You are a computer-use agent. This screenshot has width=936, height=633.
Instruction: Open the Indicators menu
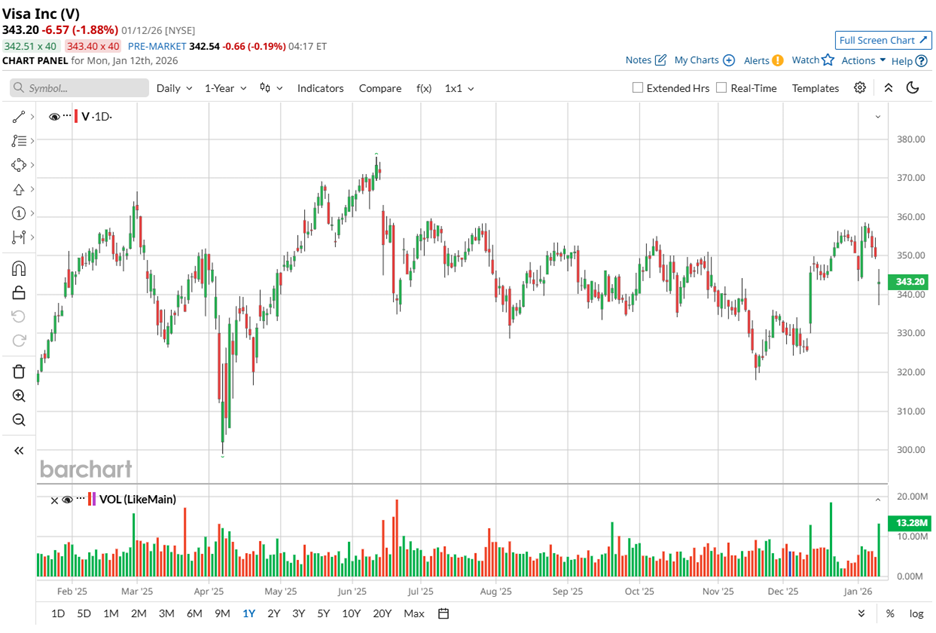click(321, 88)
